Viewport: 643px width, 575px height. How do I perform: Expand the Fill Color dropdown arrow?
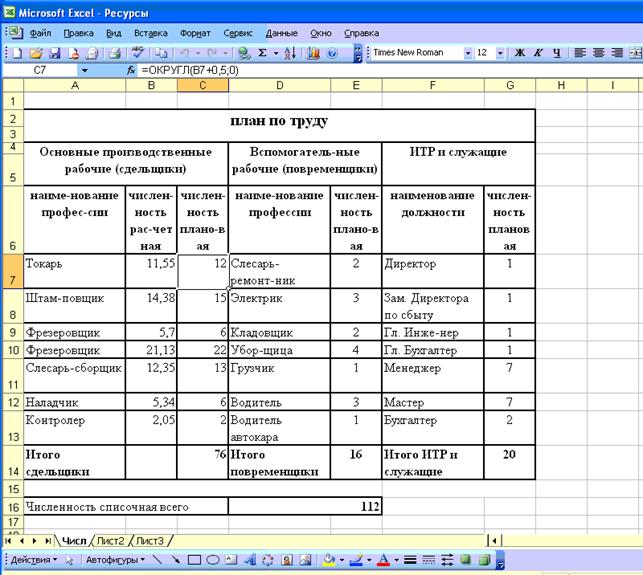[341, 559]
